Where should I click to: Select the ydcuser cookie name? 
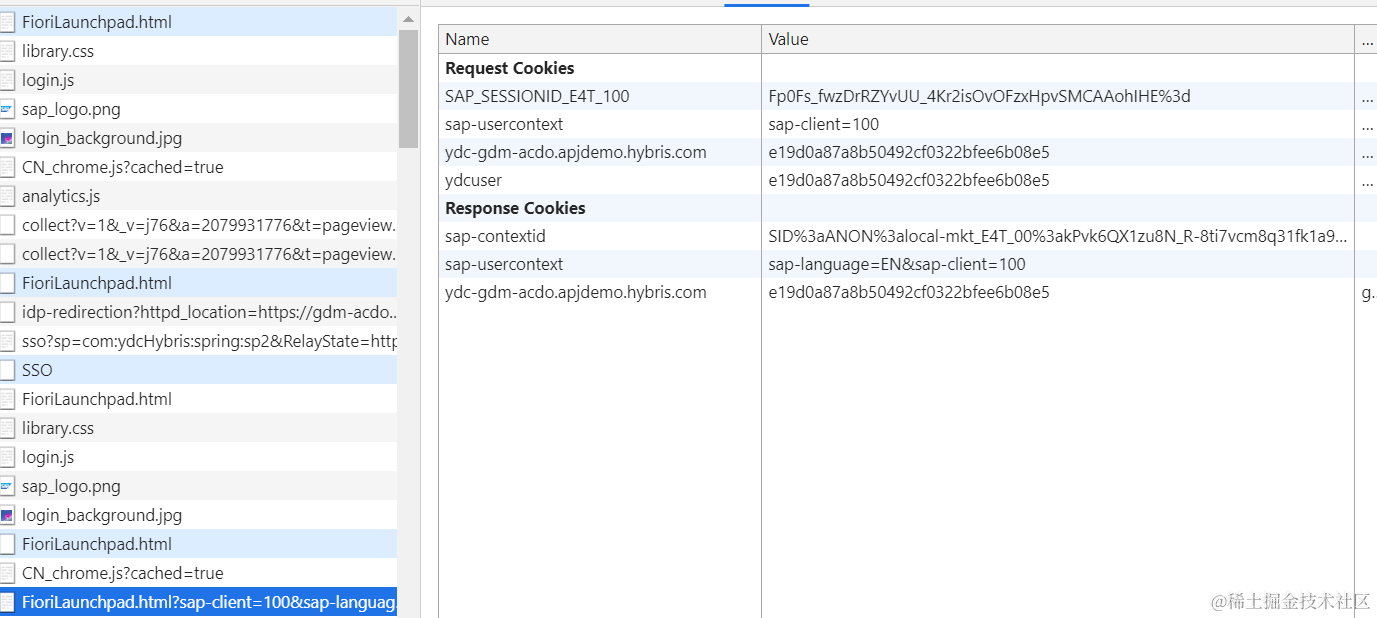pos(474,180)
